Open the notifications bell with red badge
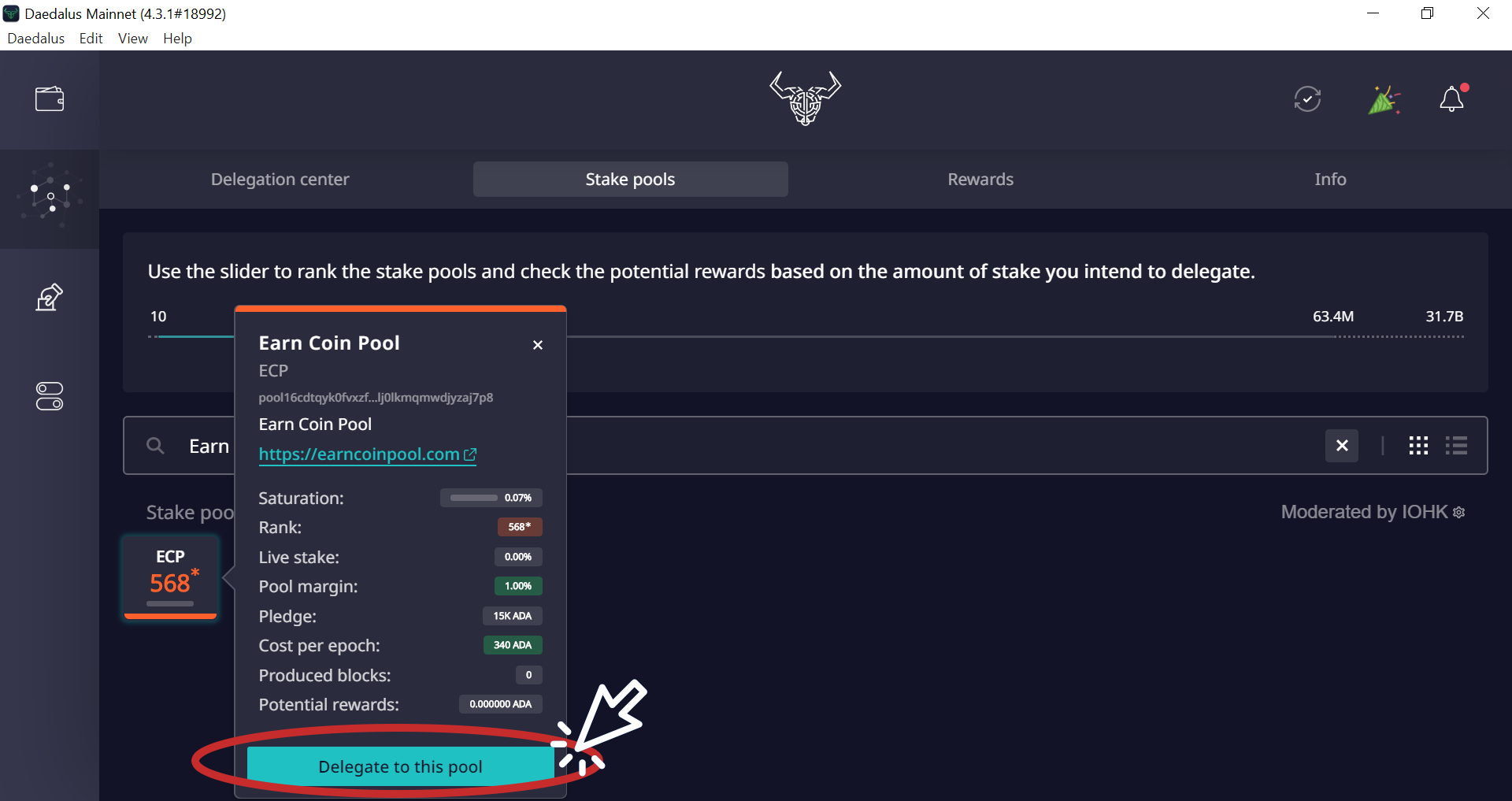The height and width of the screenshot is (801, 1512). (1453, 99)
